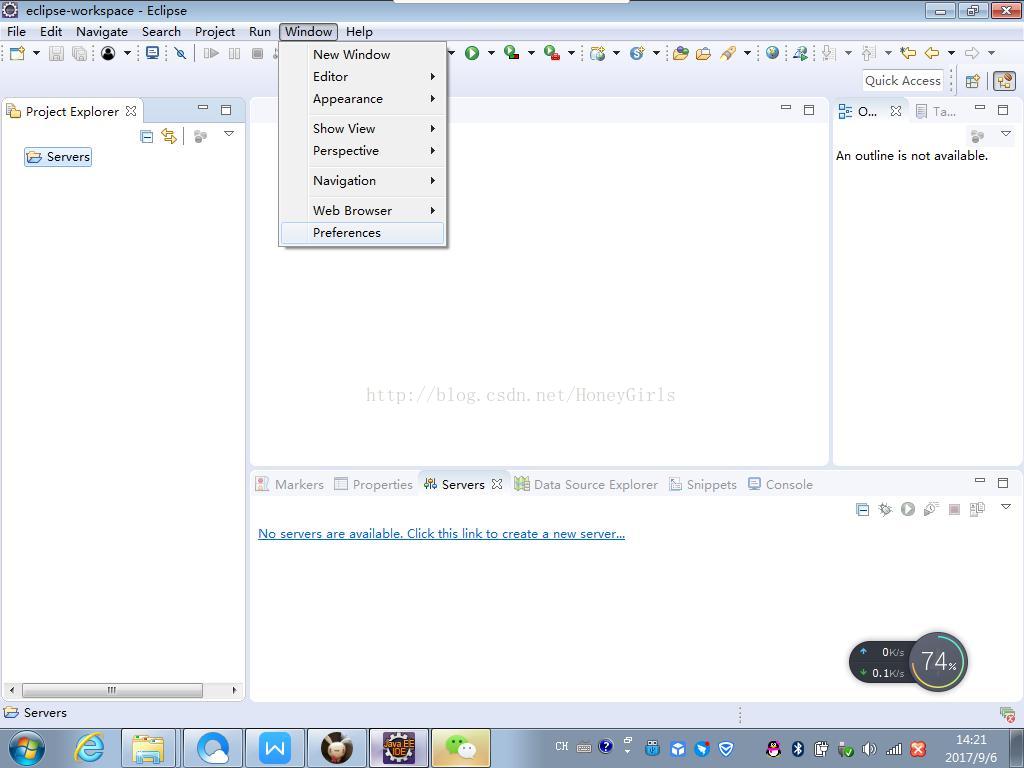1024x768 pixels.
Task: Click the Quick Access search field
Action: 903,81
